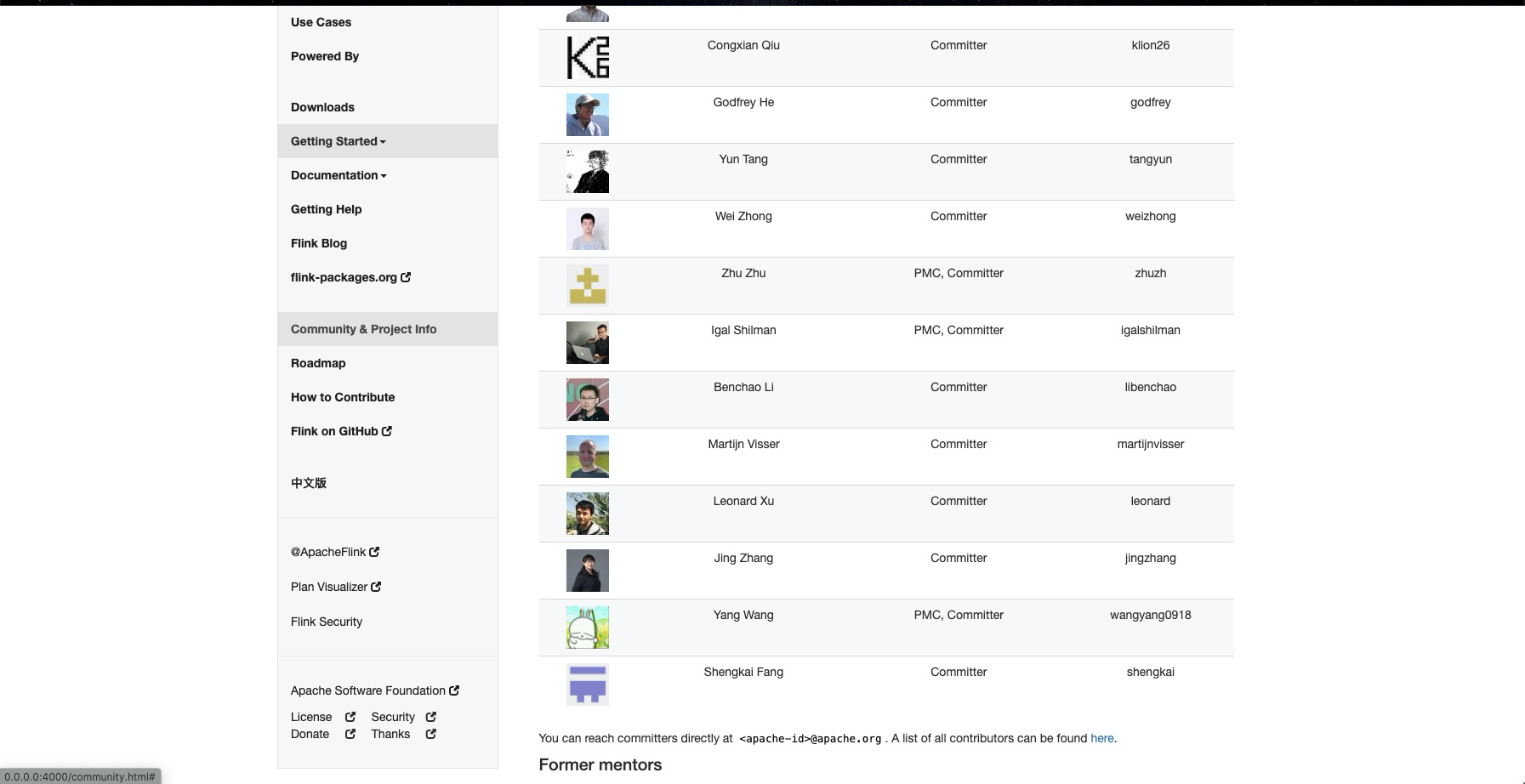
Task: Open Donate link in sidebar footer
Action: (x=310, y=734)
